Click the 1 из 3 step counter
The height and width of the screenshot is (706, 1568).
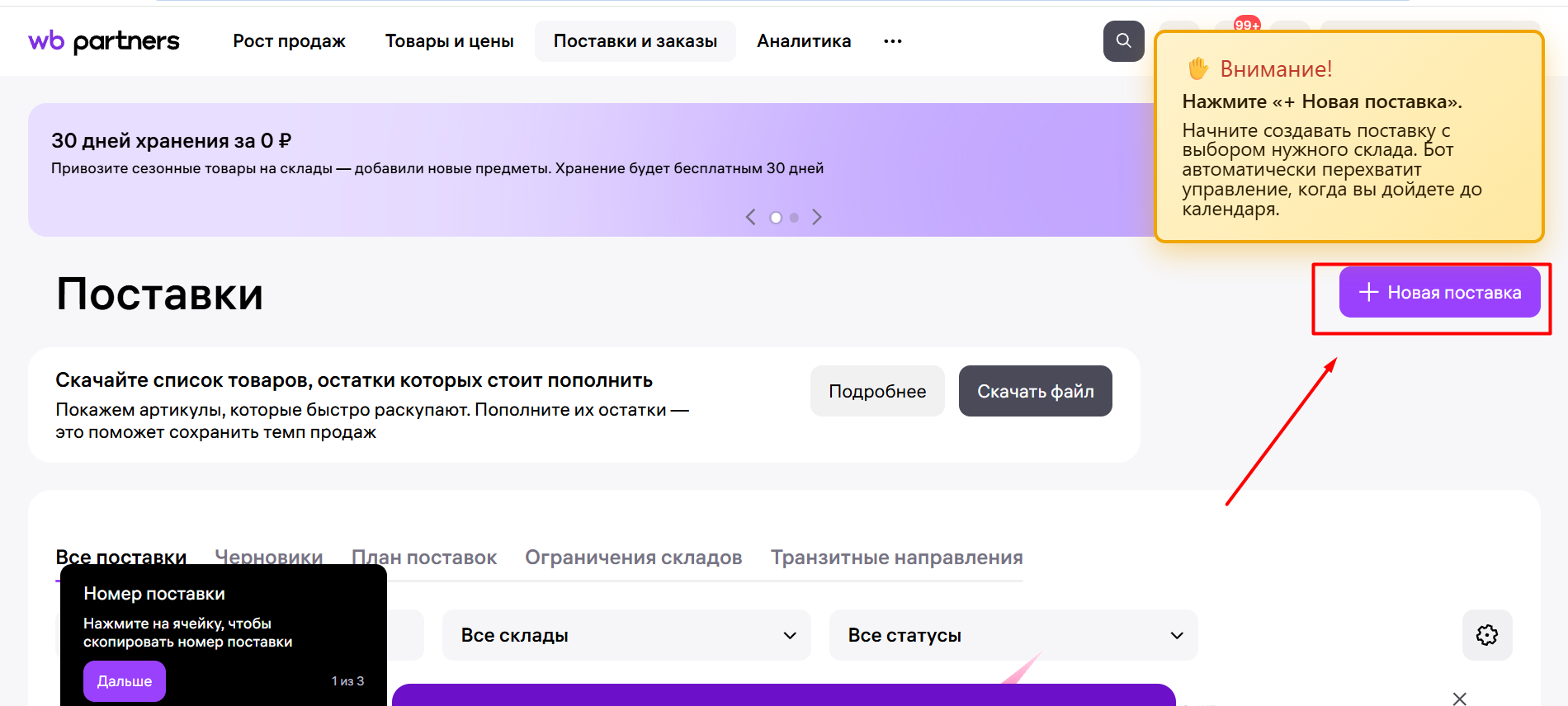[x=347, y=681]
